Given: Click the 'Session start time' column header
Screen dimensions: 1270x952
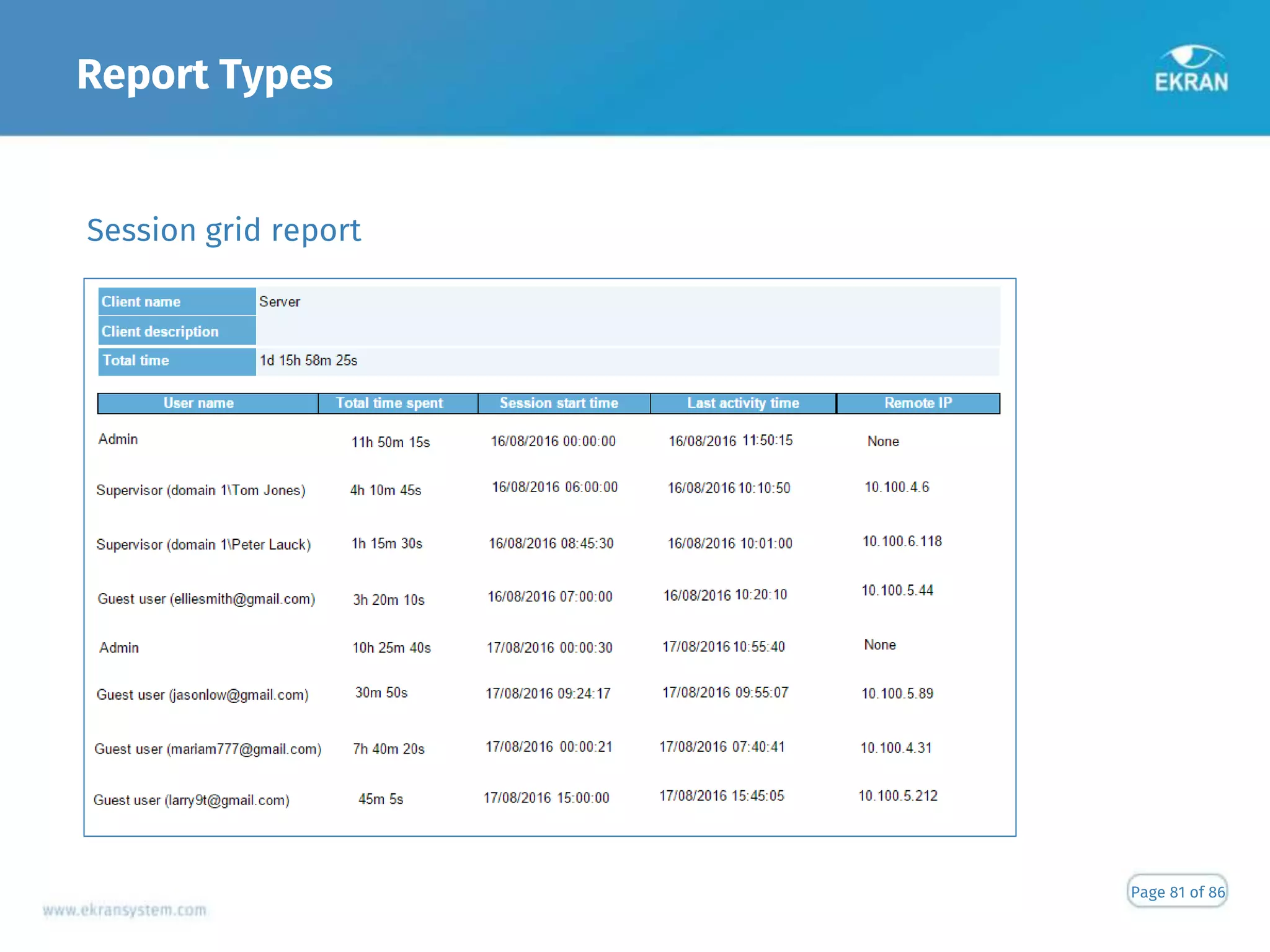Looking at the screenshot, I should [564, 403].
